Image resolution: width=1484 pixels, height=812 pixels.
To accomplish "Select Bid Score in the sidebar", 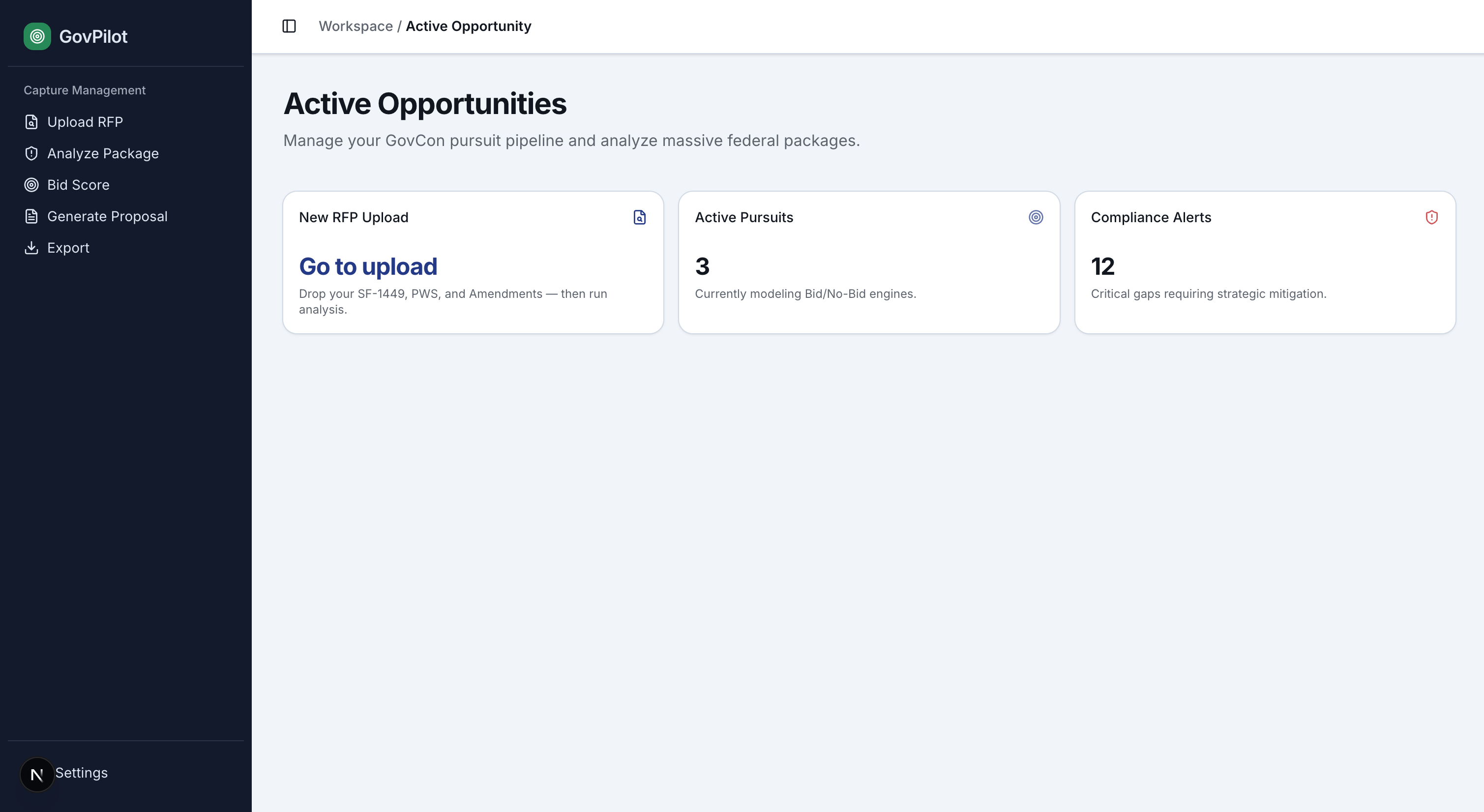I will (x=78, y=185).
